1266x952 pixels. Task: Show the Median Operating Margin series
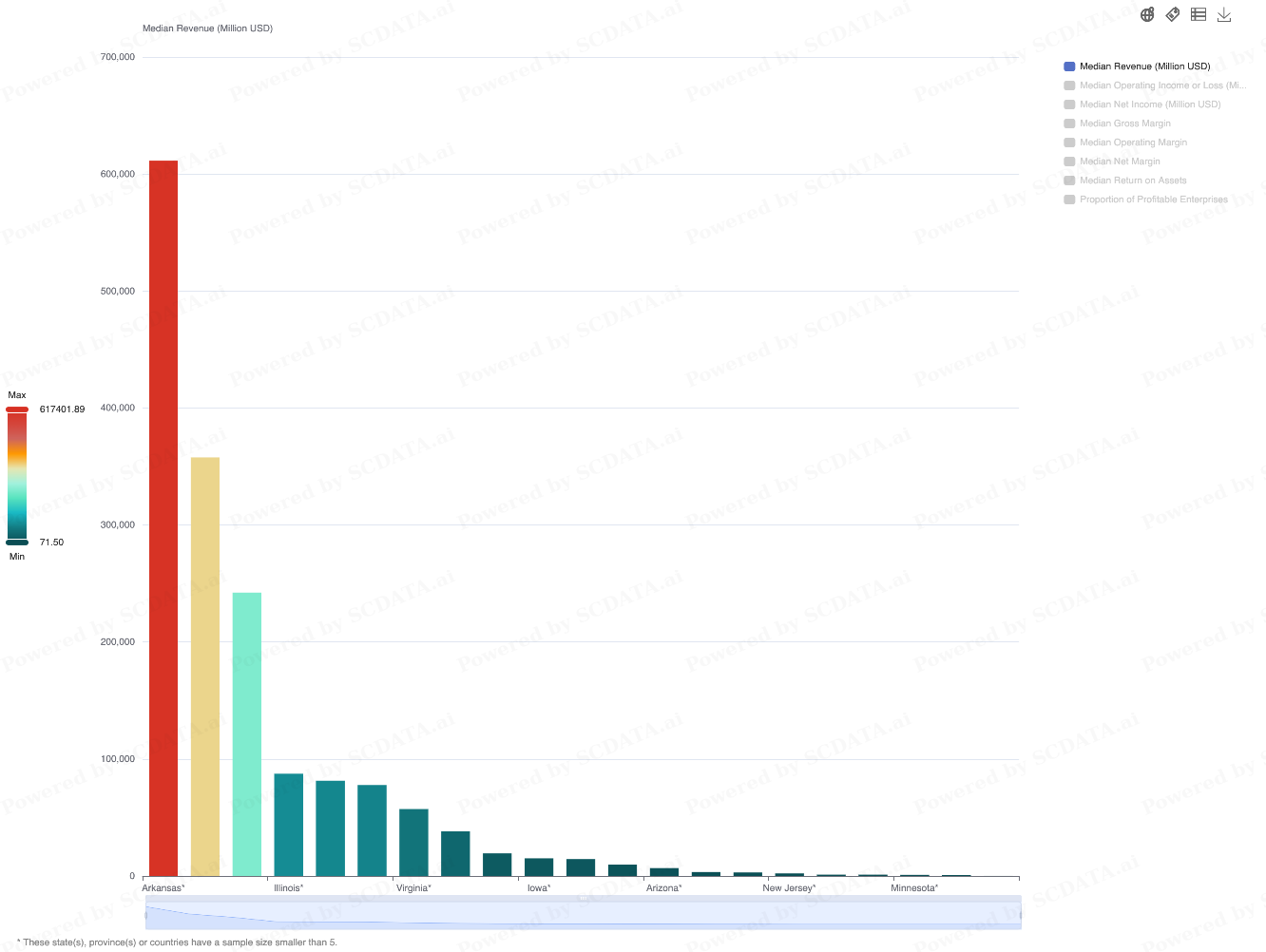coord(1125,143)
